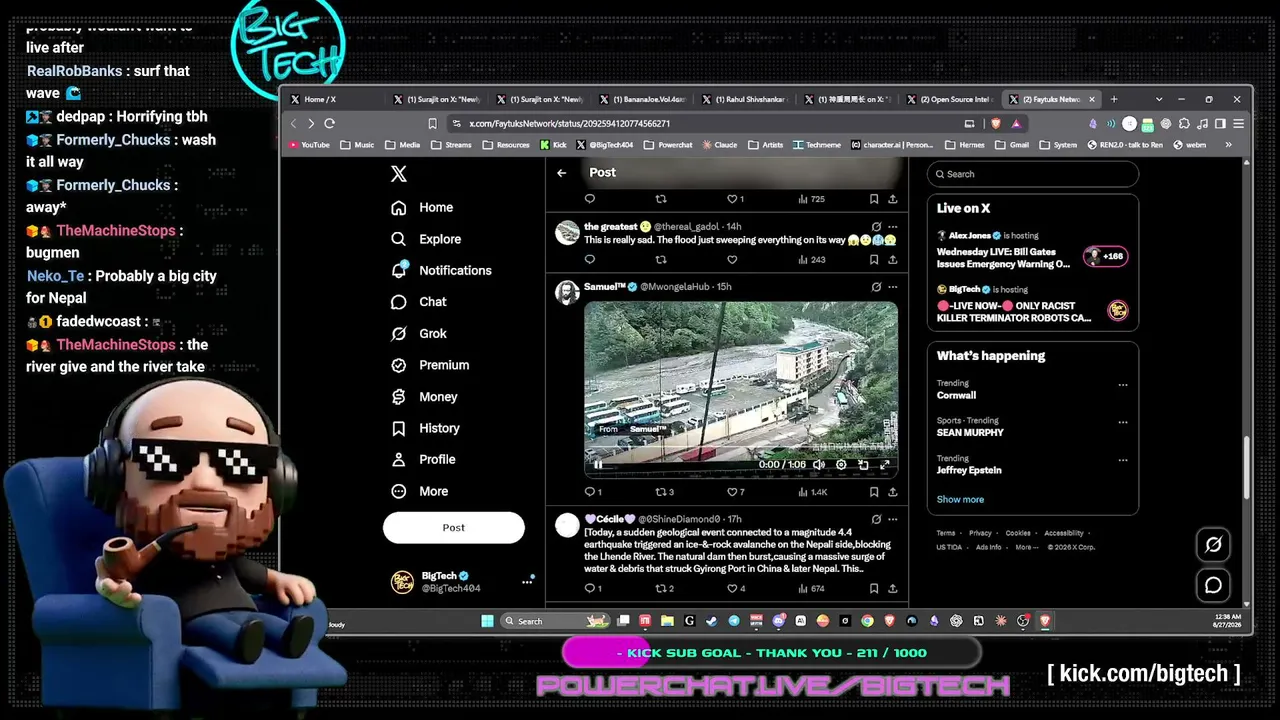Open video settings gear
Screen dimensions: 1280x720
click(841, 465)
